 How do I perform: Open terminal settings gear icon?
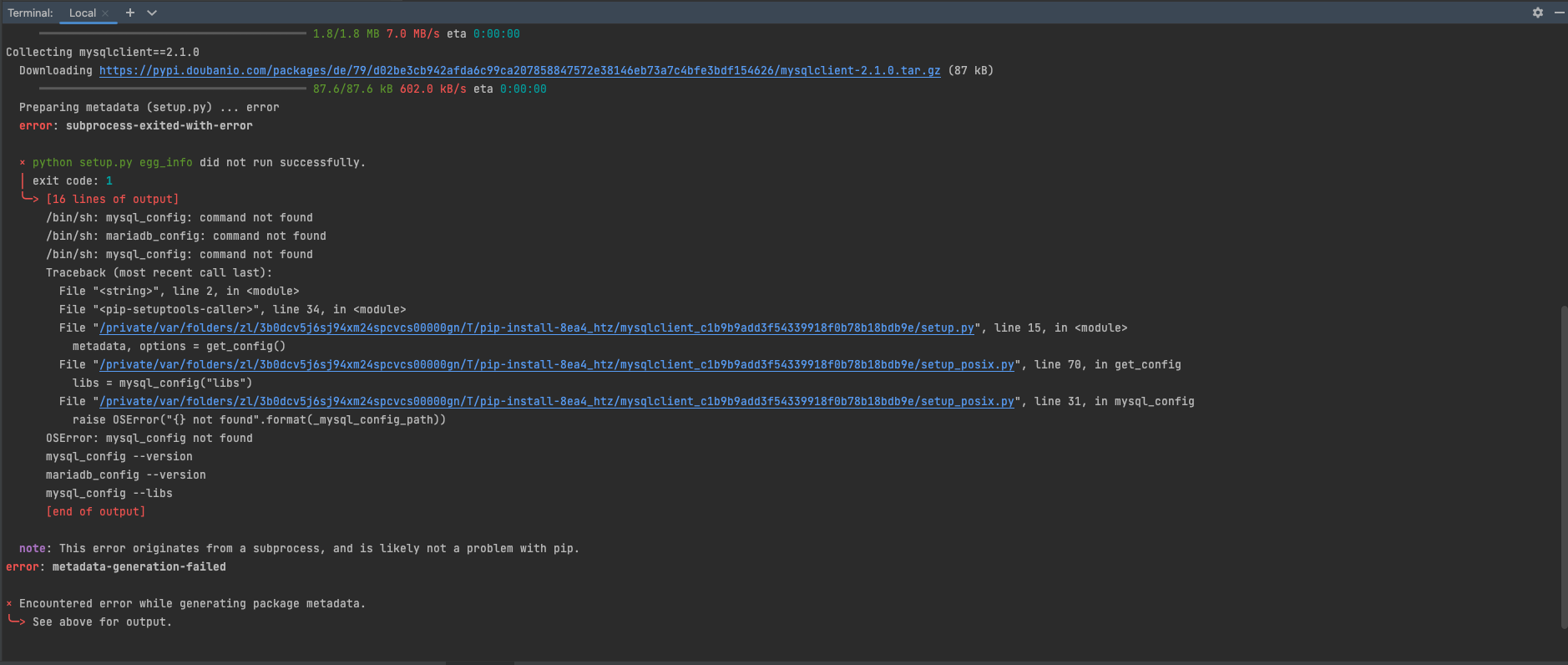[1537, 13]
